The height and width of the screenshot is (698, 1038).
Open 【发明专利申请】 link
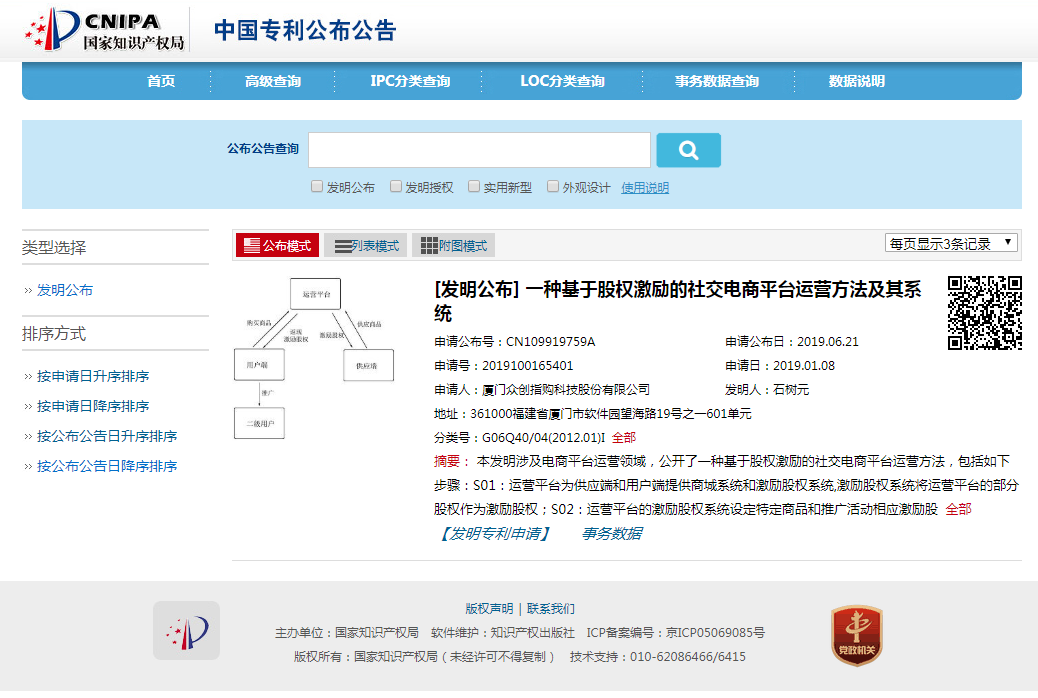pos(493,534)
